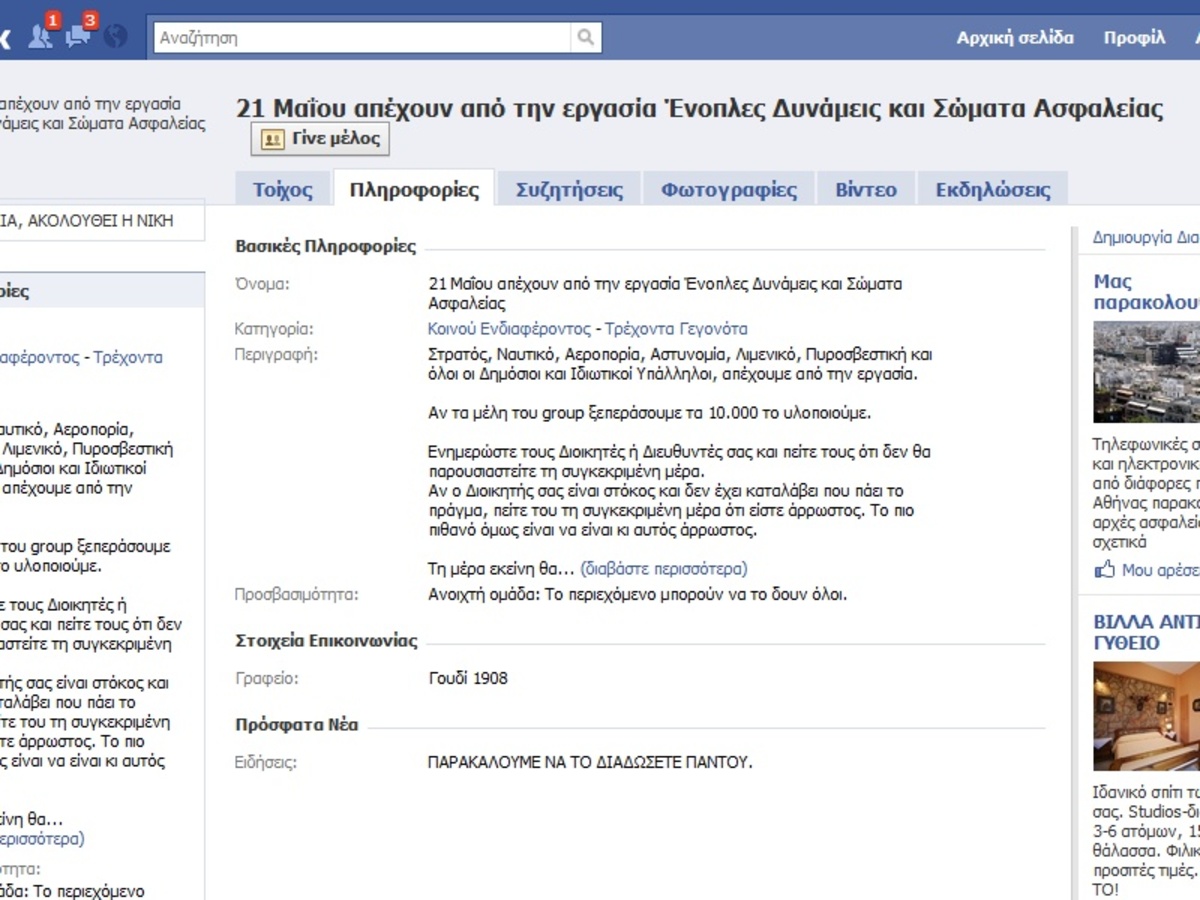Go to Αρχική σελίδα
Viewport: 1200px width, 900px height.
[x=1015, y=38]
